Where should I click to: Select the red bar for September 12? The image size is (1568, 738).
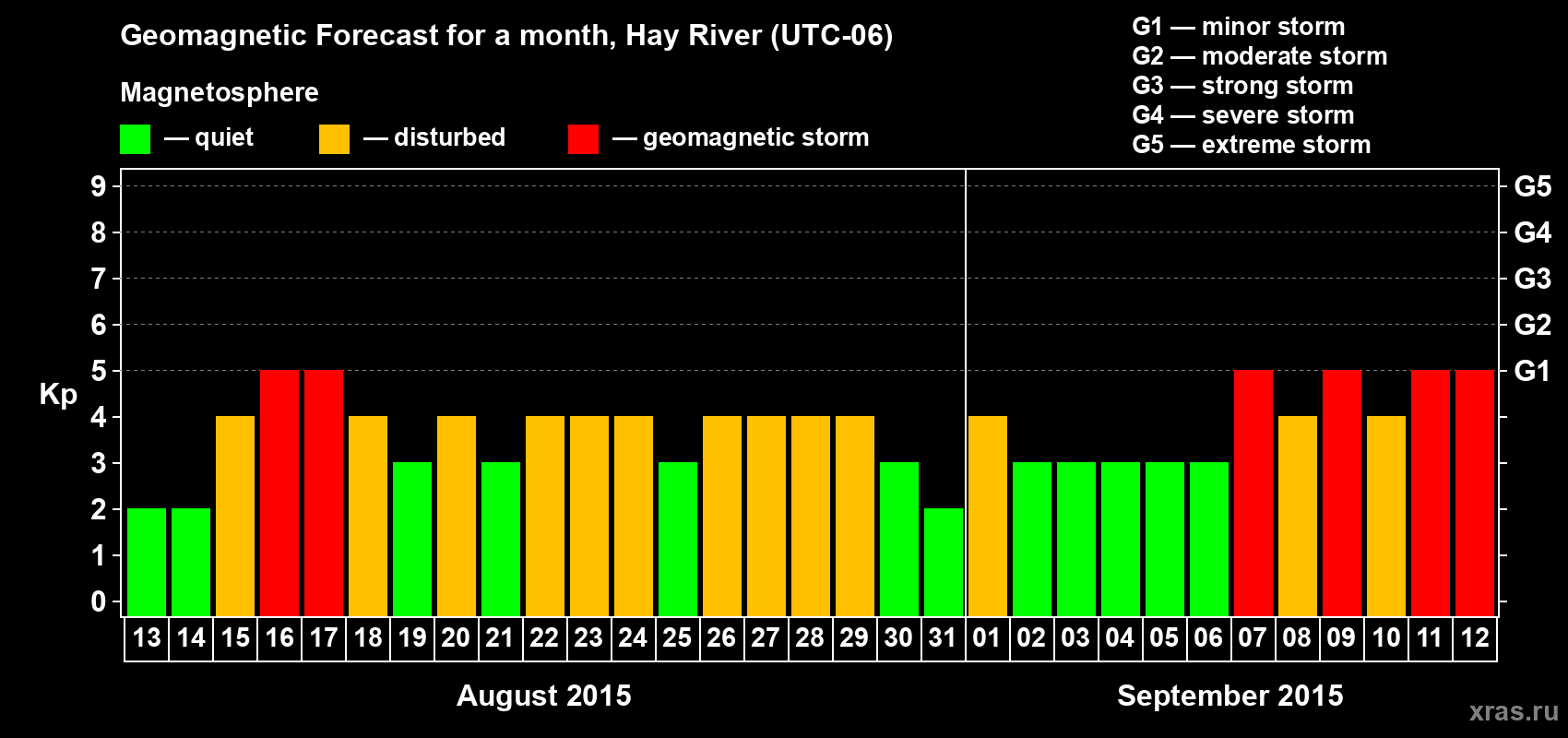(1475, 493)
